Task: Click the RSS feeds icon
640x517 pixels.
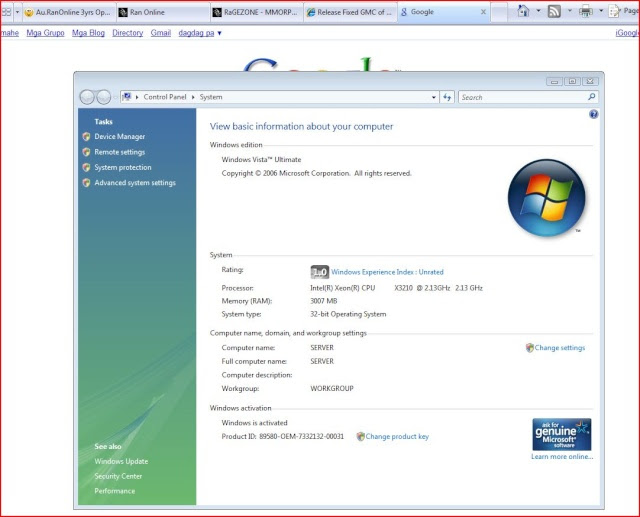Action: click(x=554, y=11)
